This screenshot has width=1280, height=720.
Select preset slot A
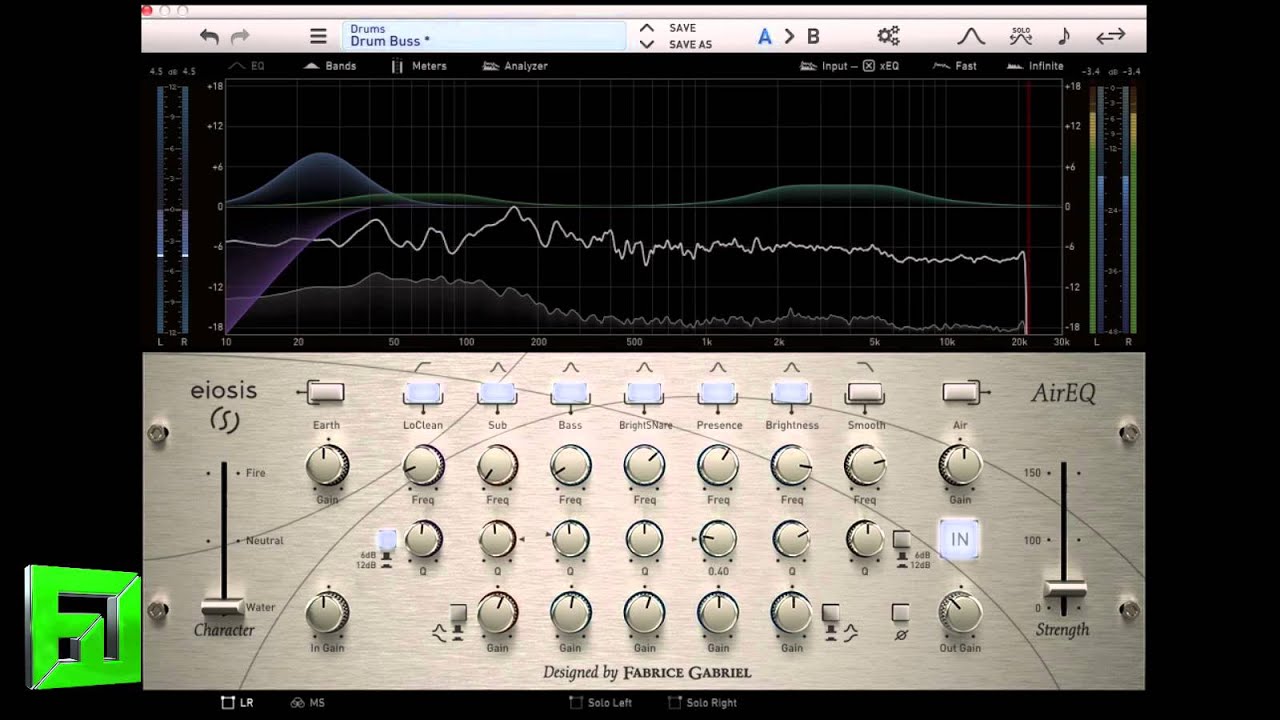pos(765,37)
